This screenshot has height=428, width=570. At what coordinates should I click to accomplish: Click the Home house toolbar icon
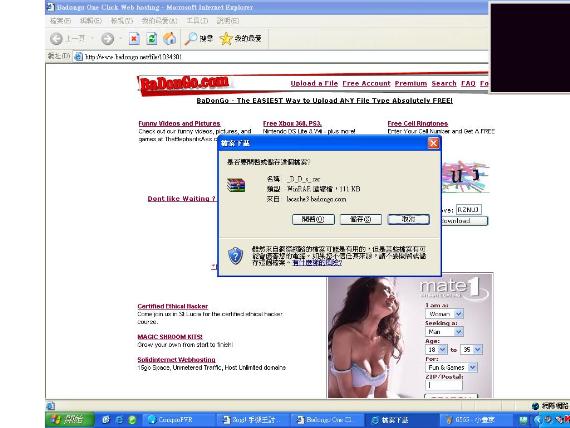[x=169, y=39]
